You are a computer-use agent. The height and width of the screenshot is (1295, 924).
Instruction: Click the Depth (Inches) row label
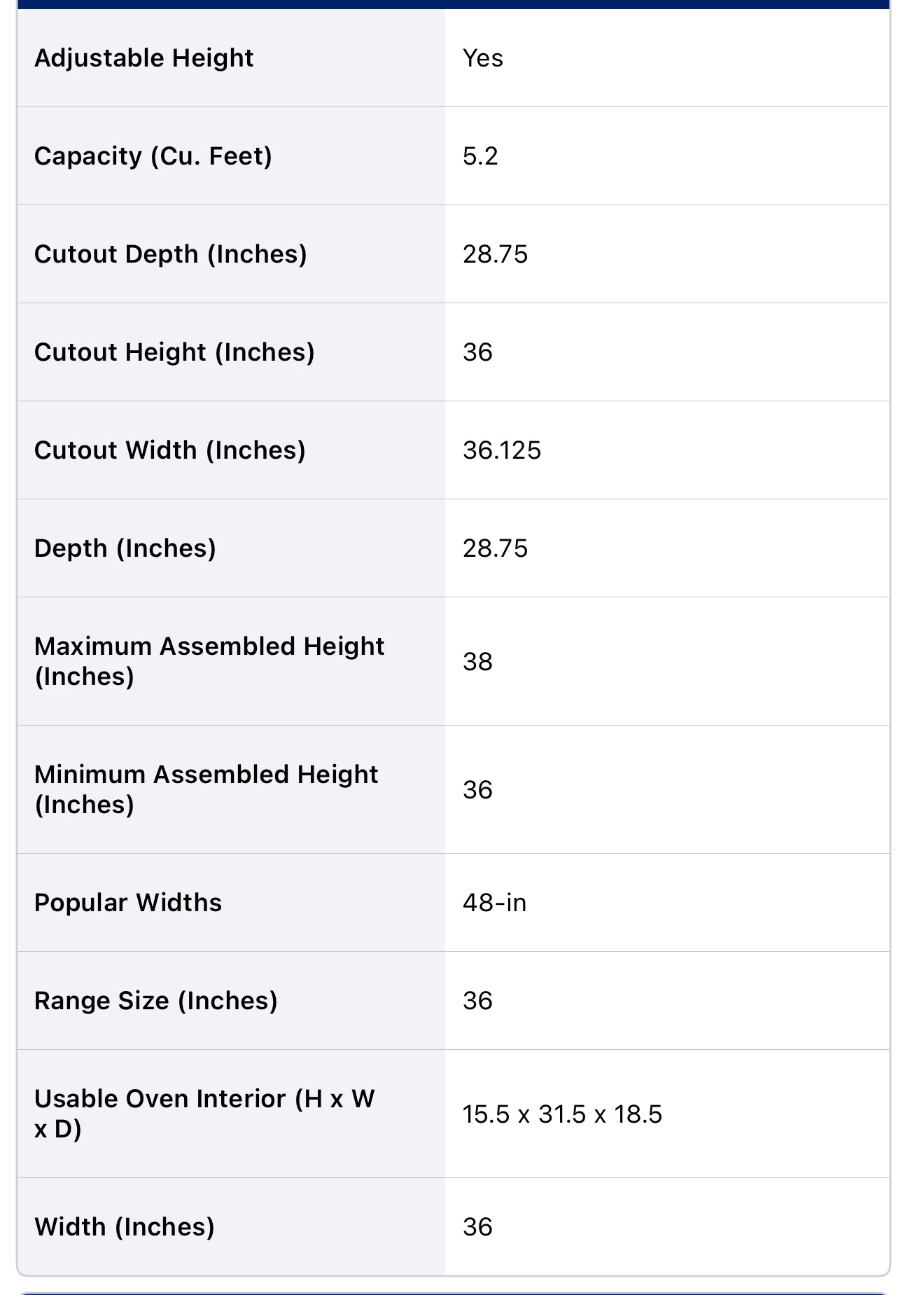click(x=125, y=548)
